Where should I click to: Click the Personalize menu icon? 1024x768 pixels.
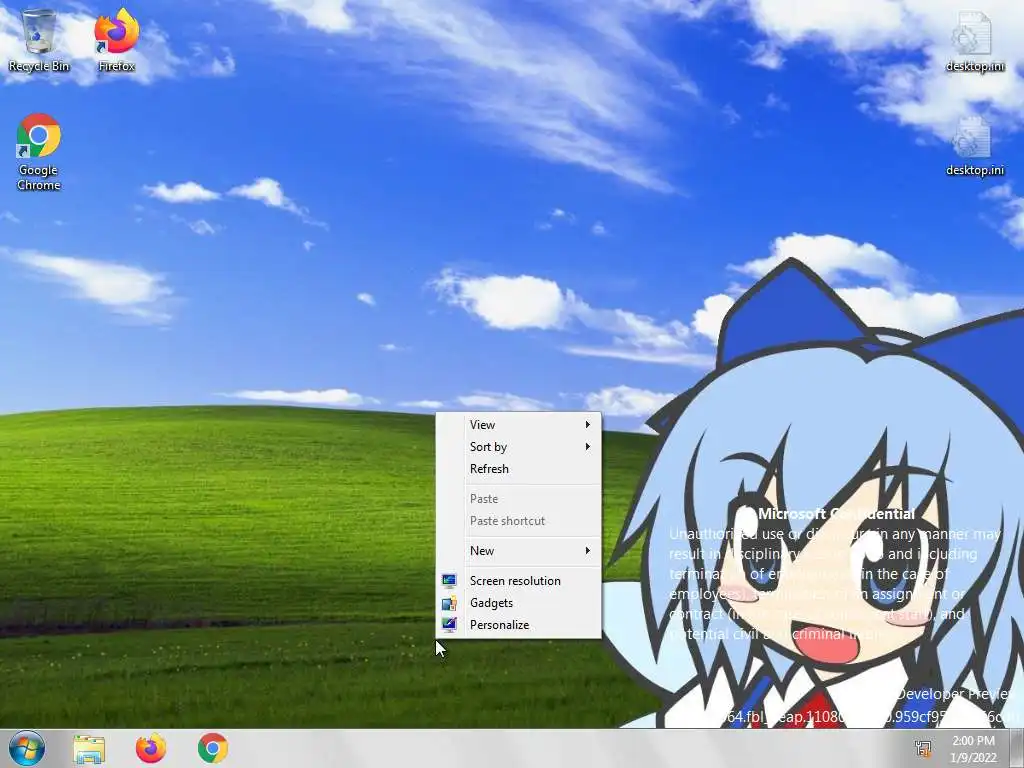[449, 625]
